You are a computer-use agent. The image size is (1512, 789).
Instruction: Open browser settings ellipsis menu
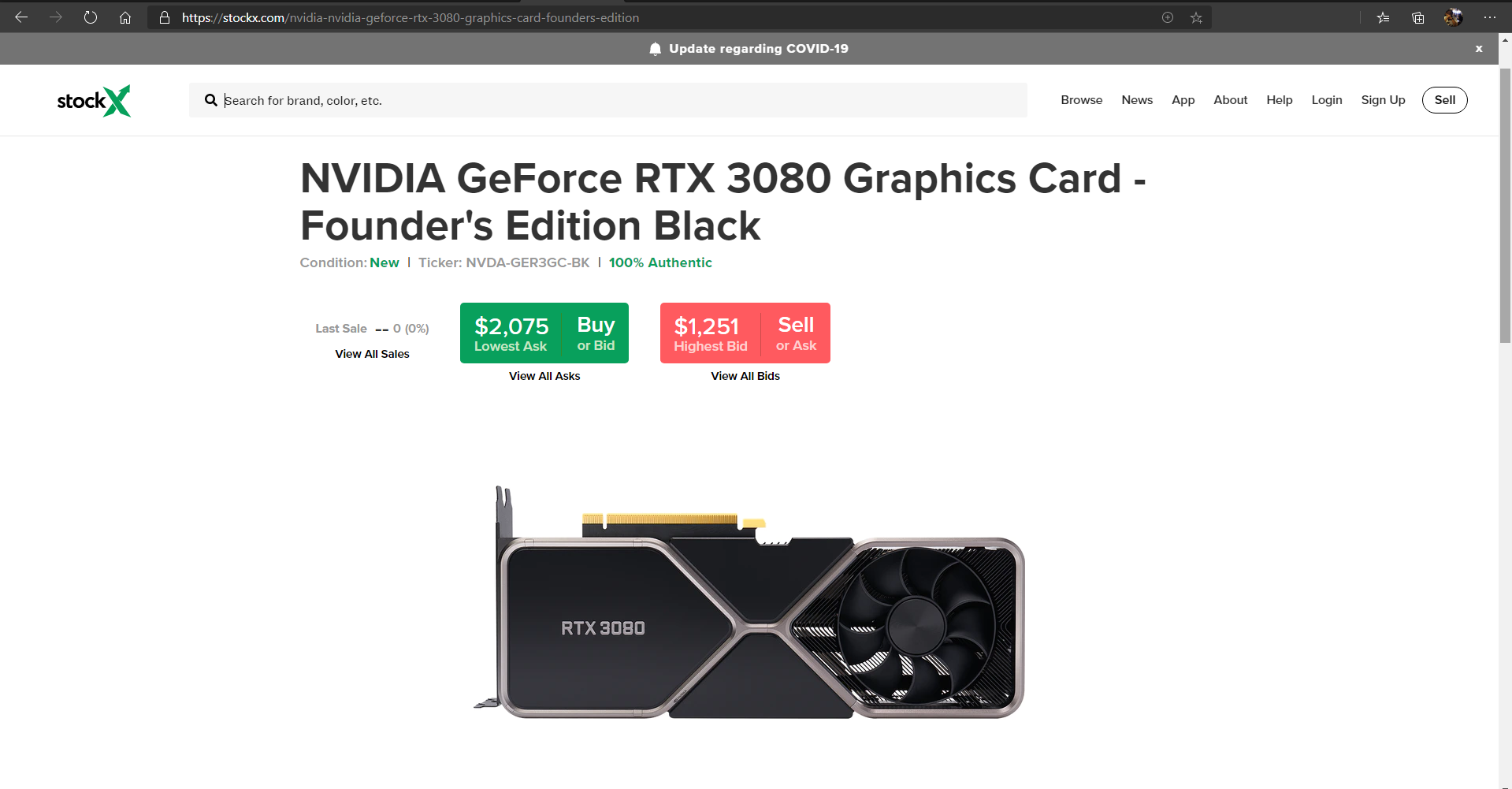coord(1489,17)
